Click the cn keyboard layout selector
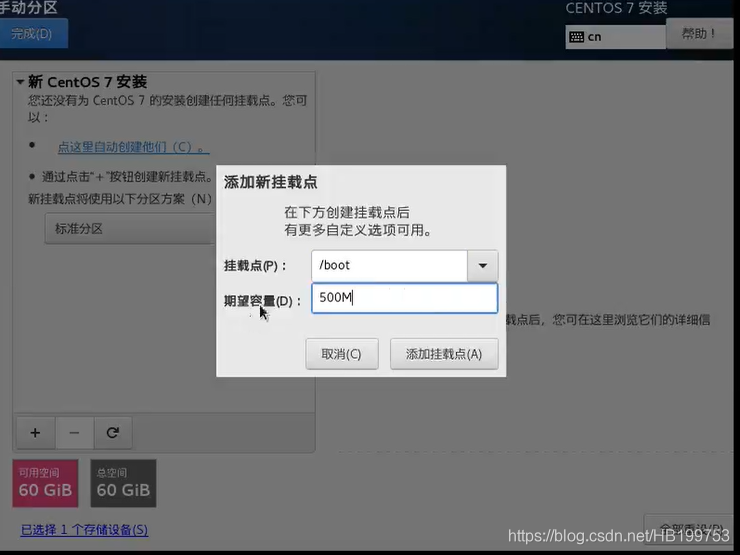This screenshot has width=740, height=555. point(615,37)
